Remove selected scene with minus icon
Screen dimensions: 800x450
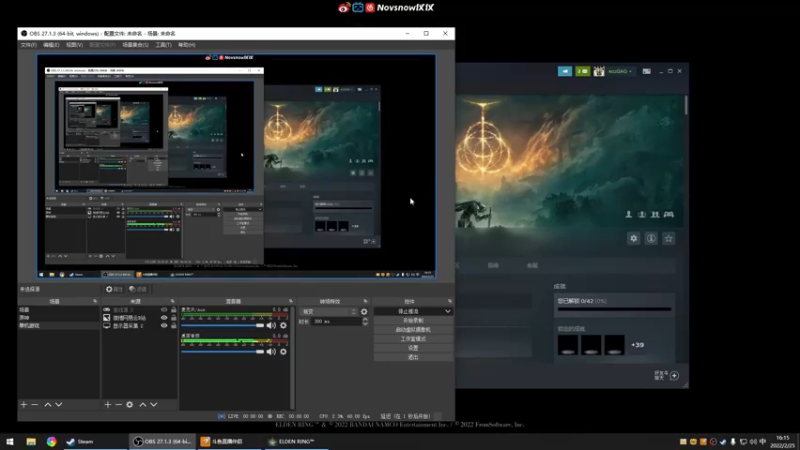point(35,405)
